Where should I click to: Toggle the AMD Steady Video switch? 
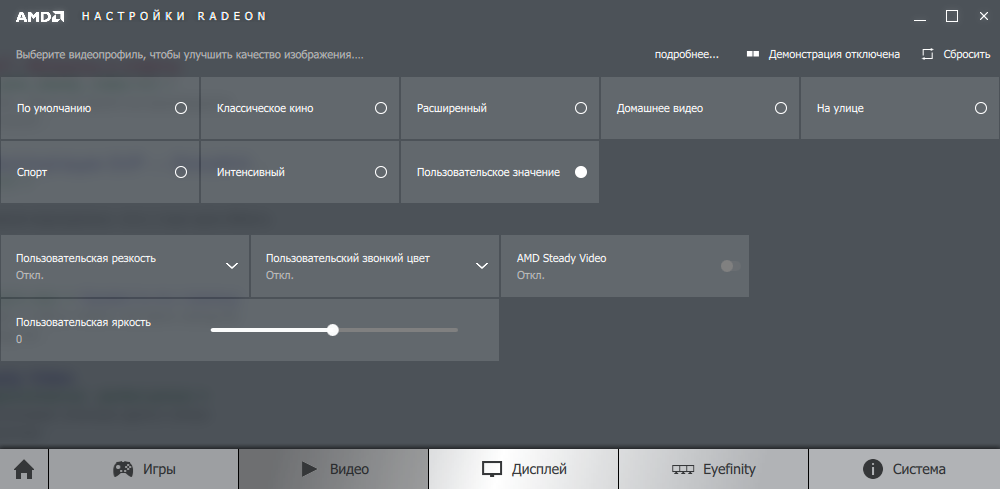pyautogui.click(x=730, y=265)
